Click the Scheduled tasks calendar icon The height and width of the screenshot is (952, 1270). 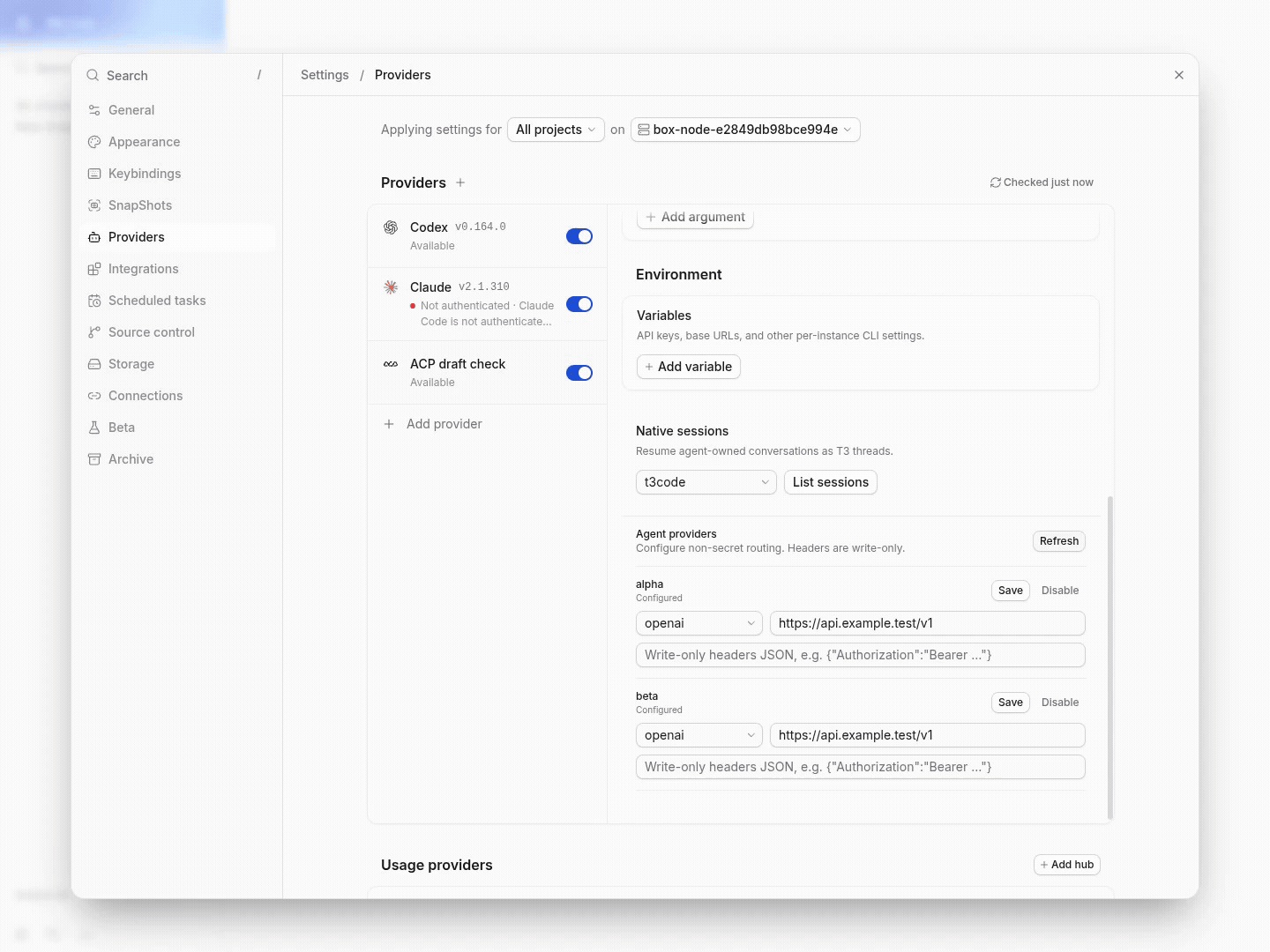(94, 301)
